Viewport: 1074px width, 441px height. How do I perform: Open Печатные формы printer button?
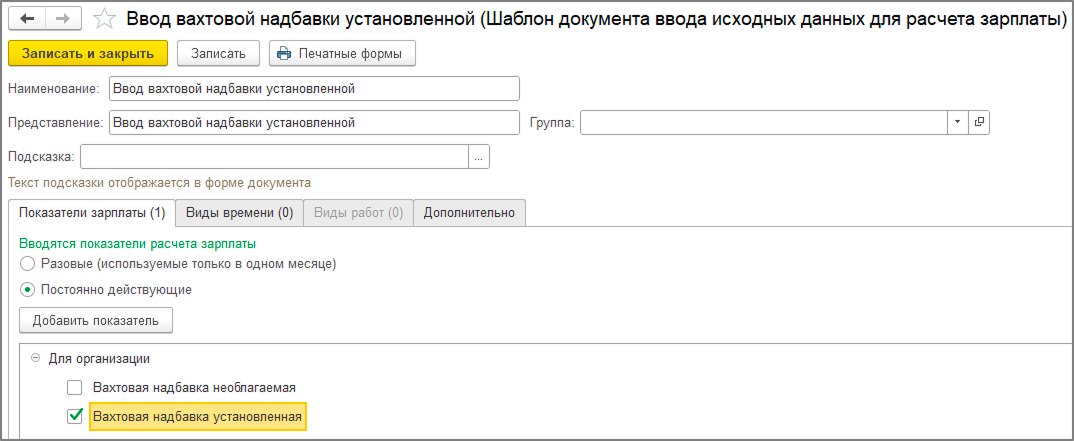[x=342, y=53]
